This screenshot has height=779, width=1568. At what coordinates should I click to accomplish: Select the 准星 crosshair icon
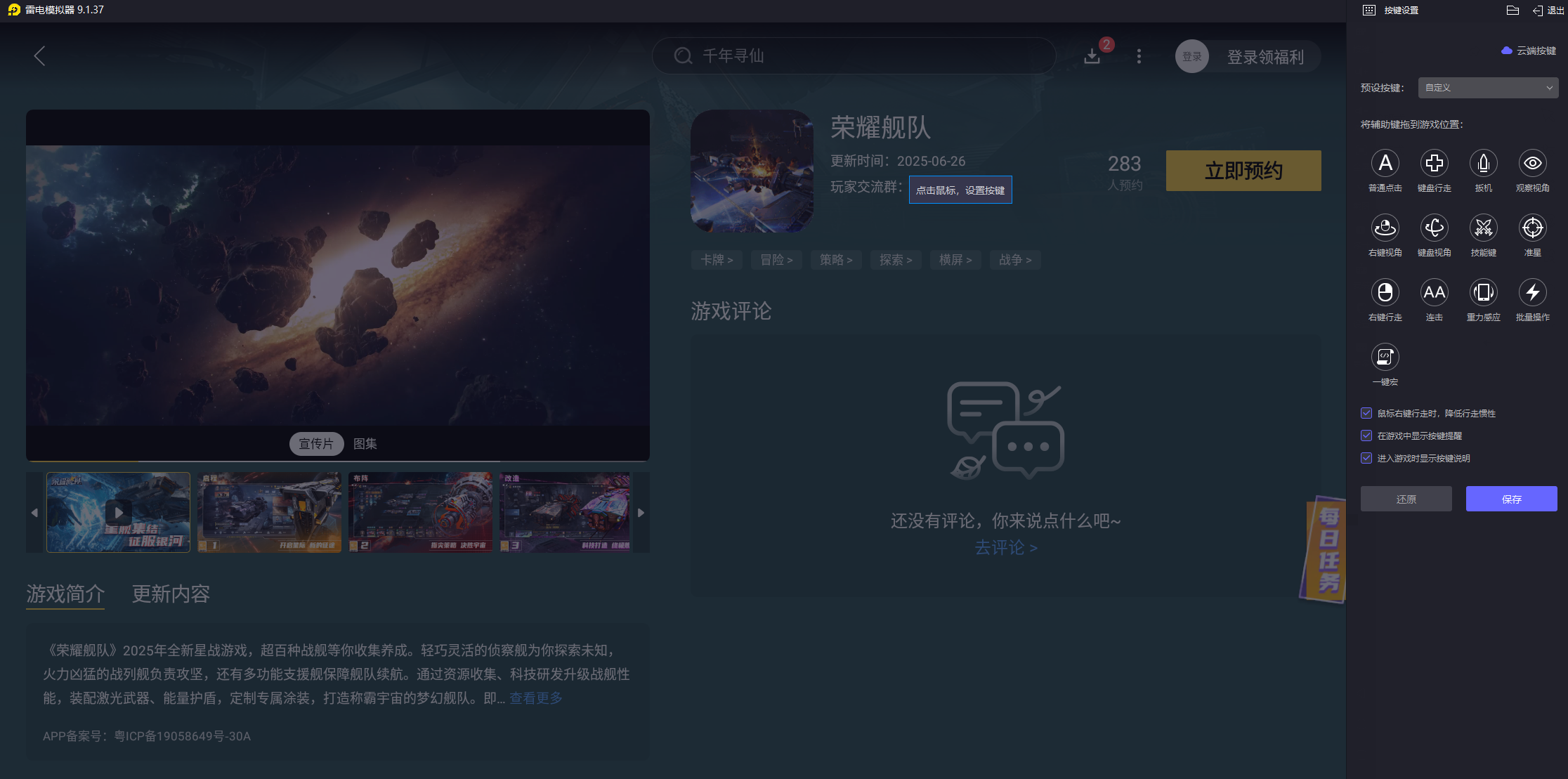click(1532, 228)
